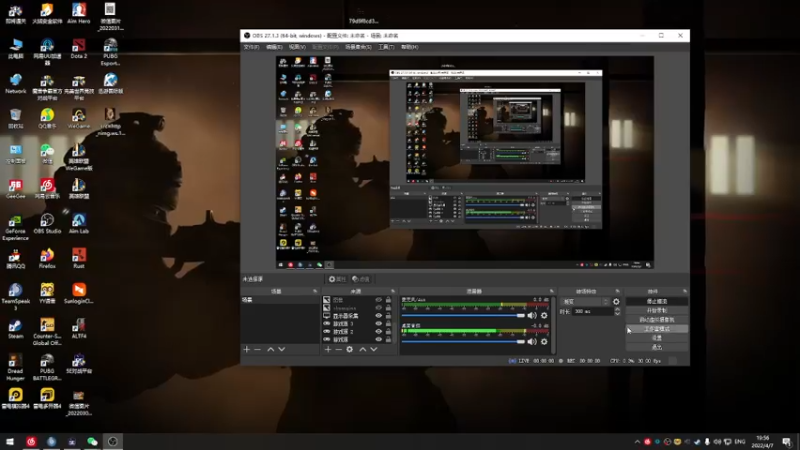Open the 视图(V) menu in OBS
The image size is (800, 450).
(x=297, y=47)
